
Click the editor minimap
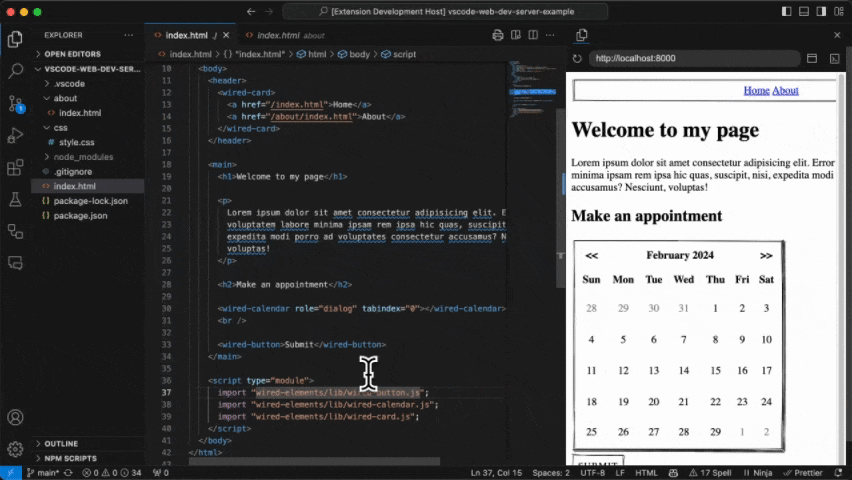pyautogui.click(x=534, y=90)
